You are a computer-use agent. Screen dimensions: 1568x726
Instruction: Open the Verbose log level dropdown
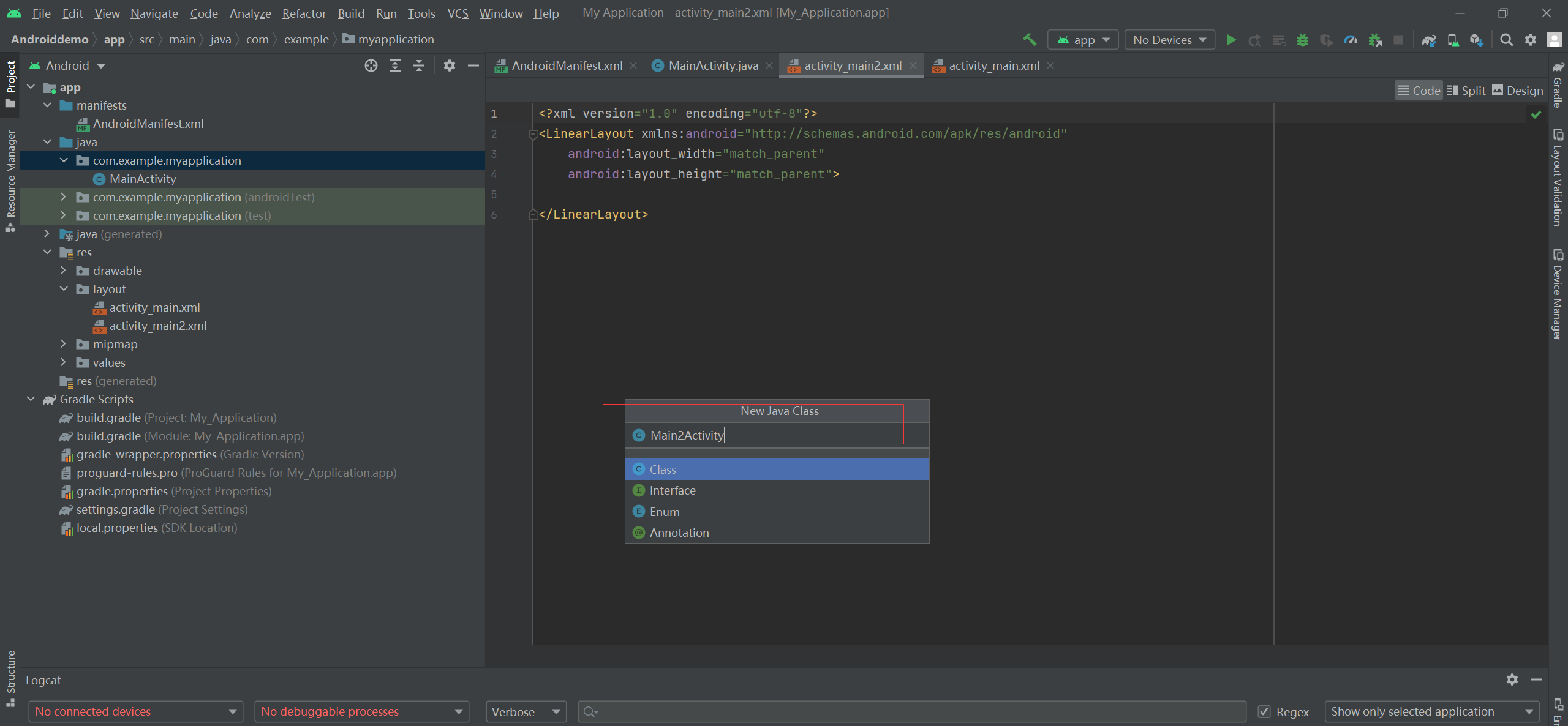526,711
